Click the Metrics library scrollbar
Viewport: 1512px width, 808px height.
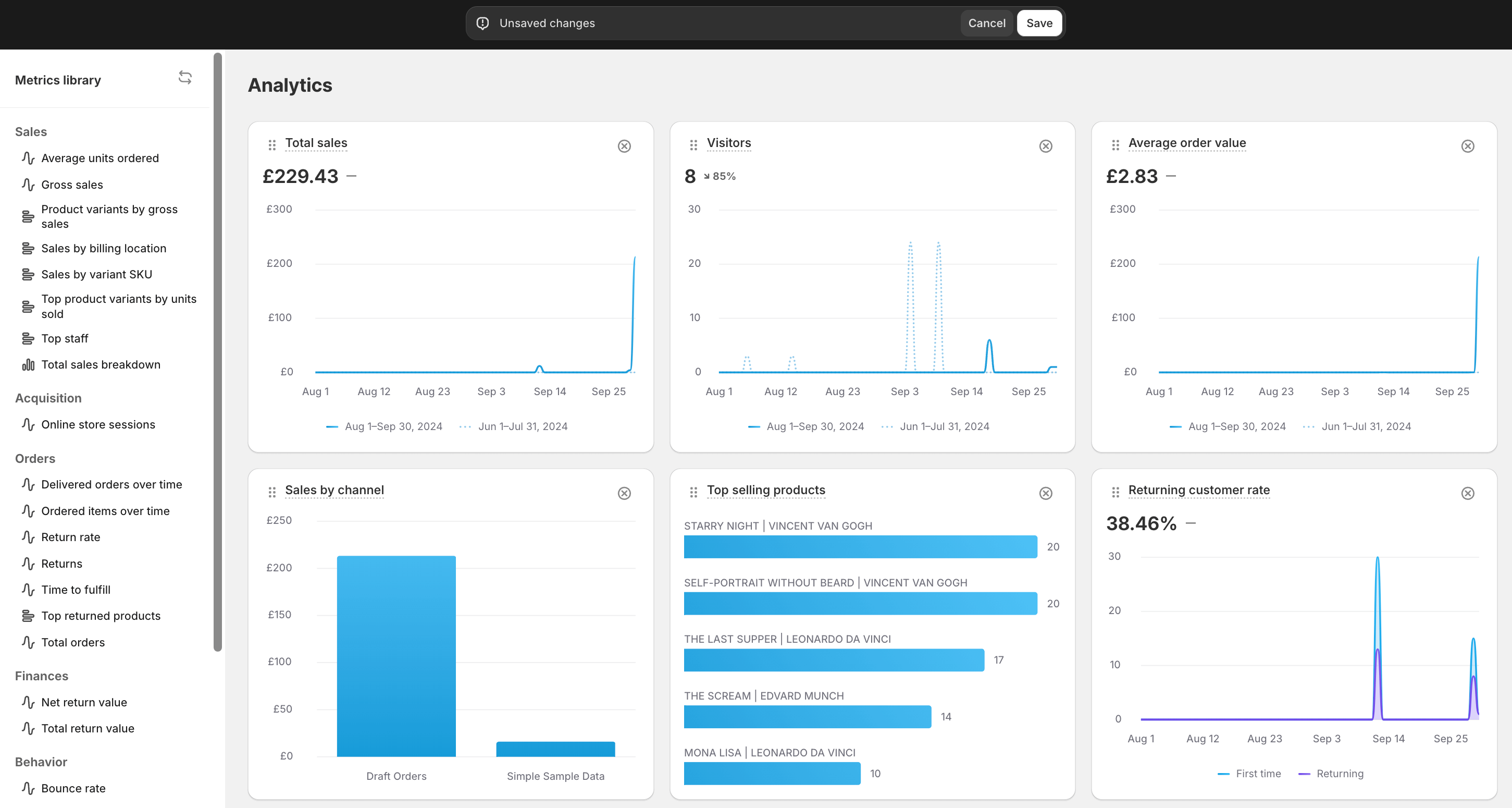[218, 352]
